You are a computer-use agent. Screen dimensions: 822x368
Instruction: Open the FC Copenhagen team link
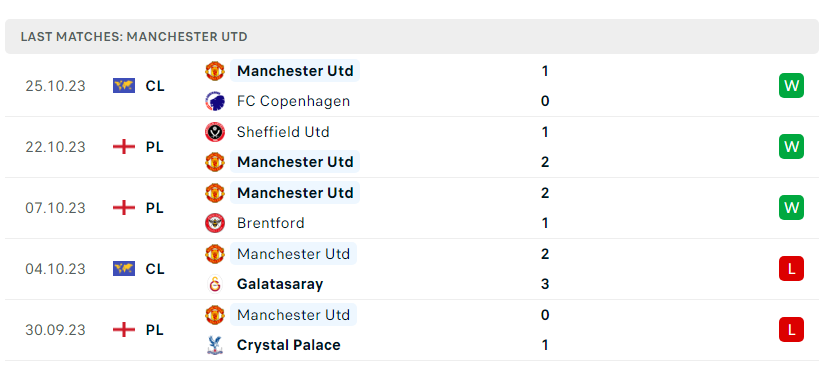(x=293, y=101)
